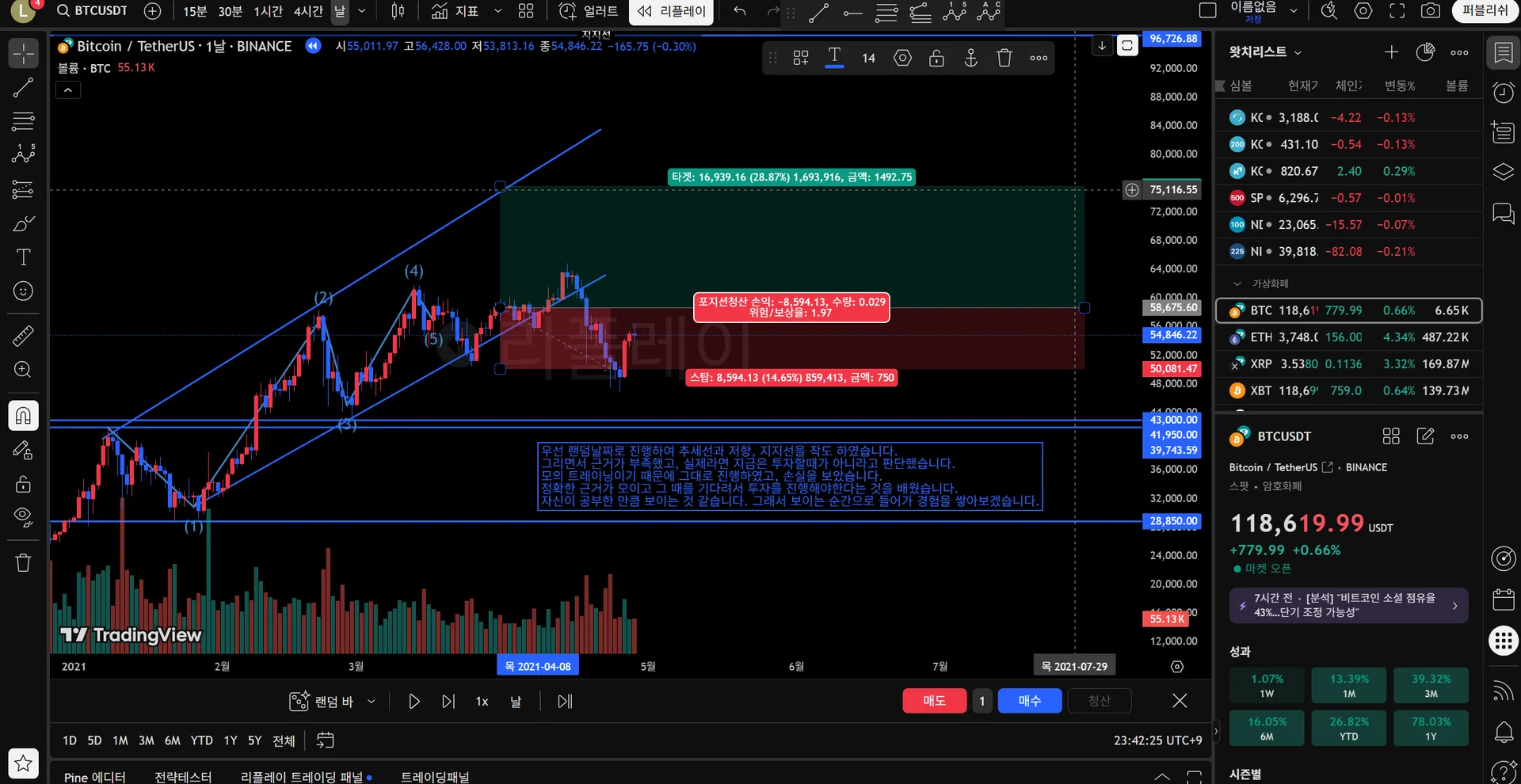Remove drawings with the left toolbar trash icon
The width and height of the screenshot is (1521, 784).
24,562
